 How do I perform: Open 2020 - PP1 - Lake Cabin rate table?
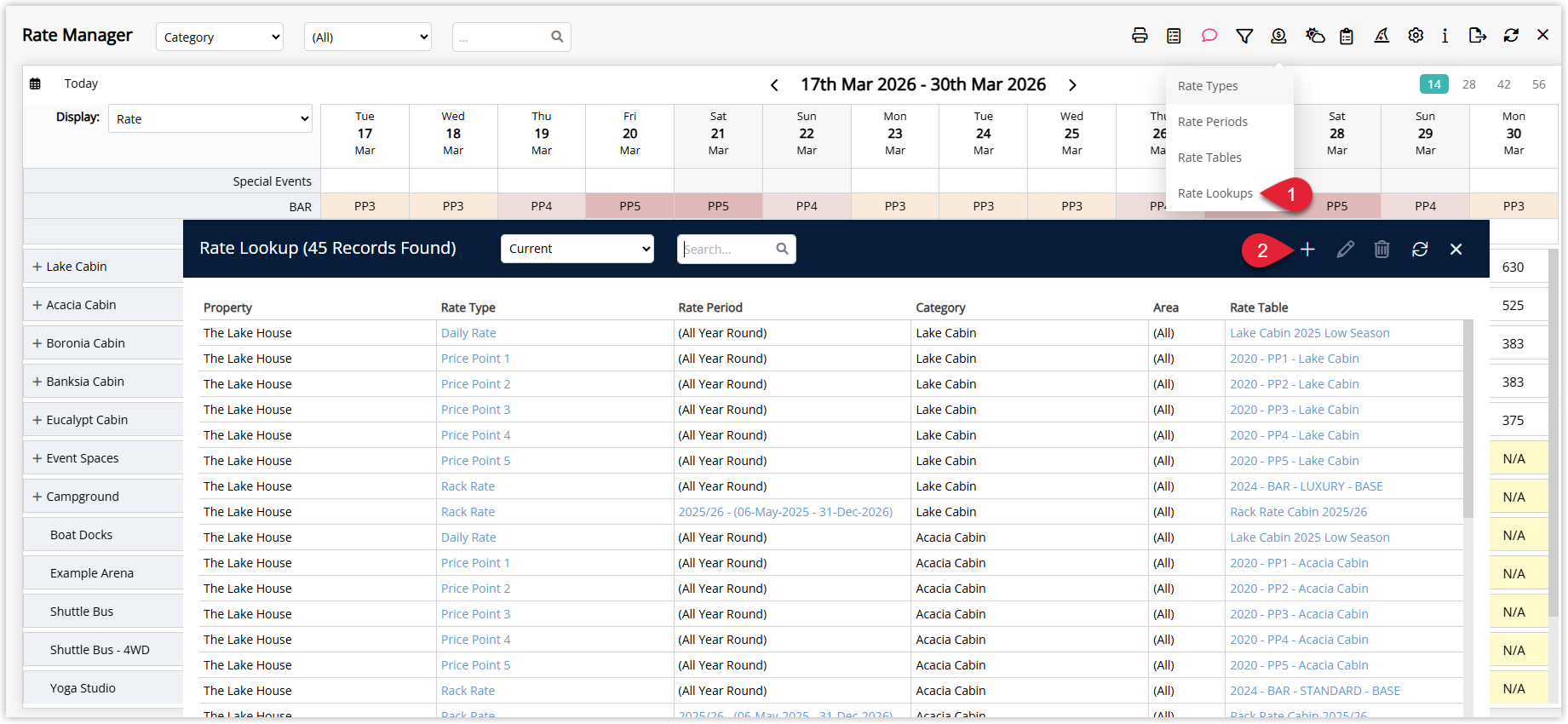pyautogui.click(x=1295, y=359)
